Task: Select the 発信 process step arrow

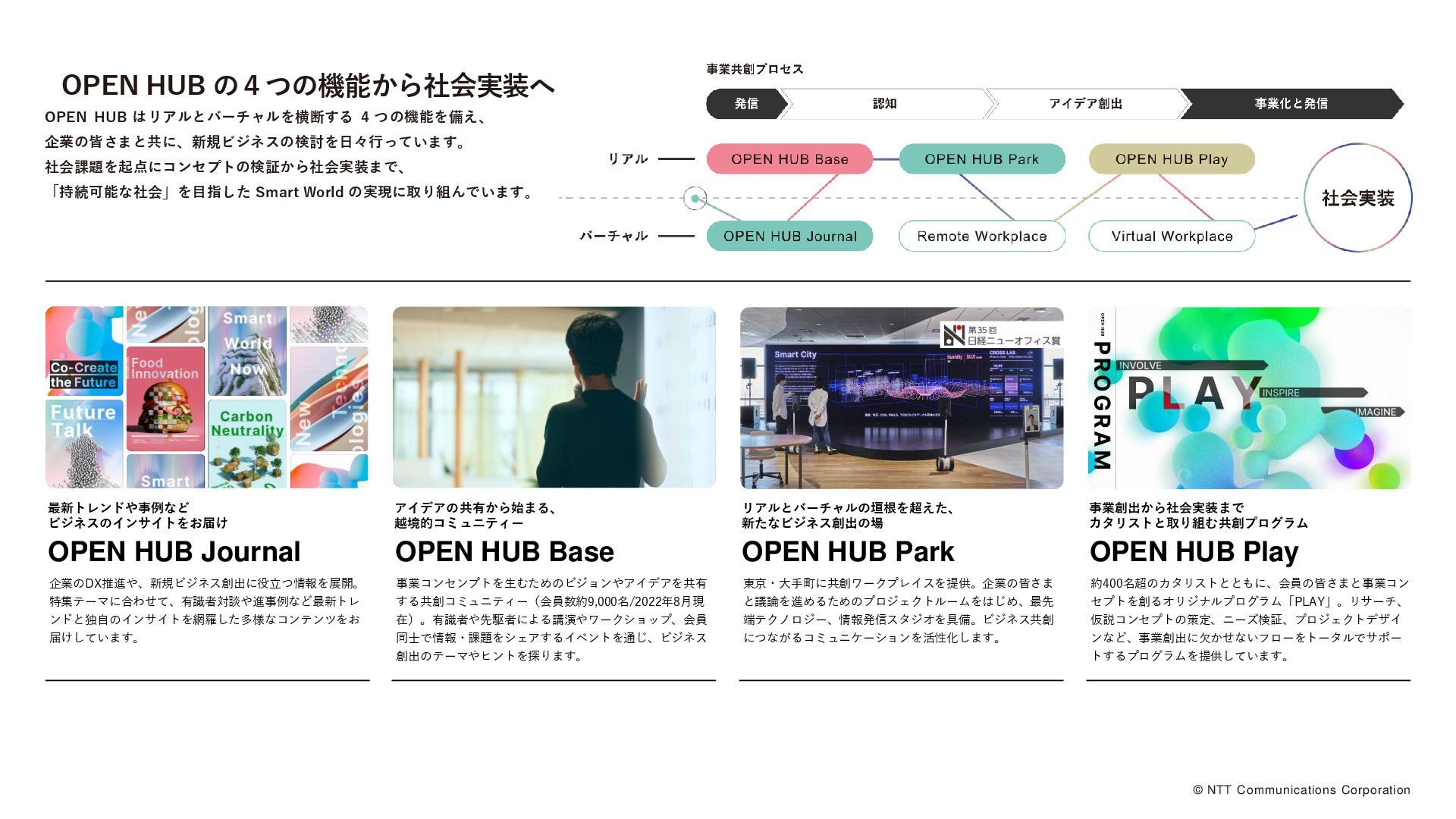Action: coord(745,104)
